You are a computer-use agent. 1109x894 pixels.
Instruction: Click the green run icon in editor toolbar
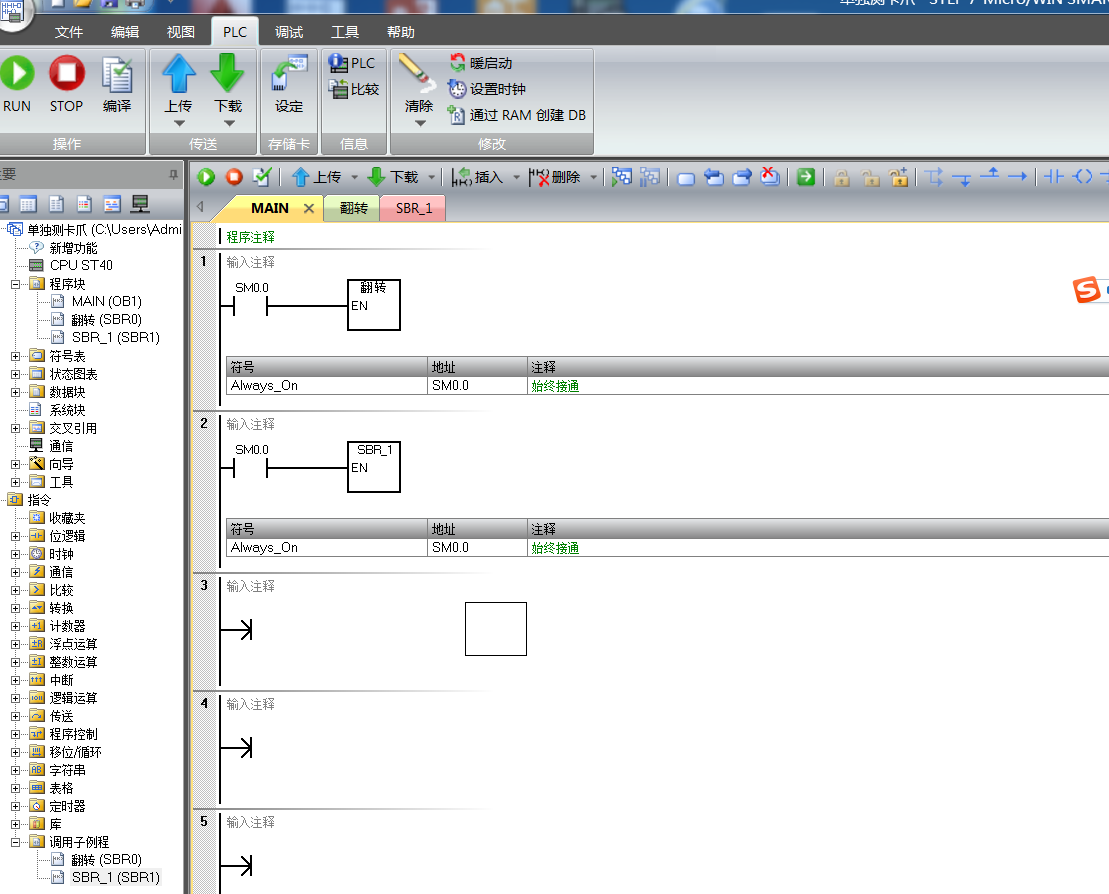pos(206,177)
